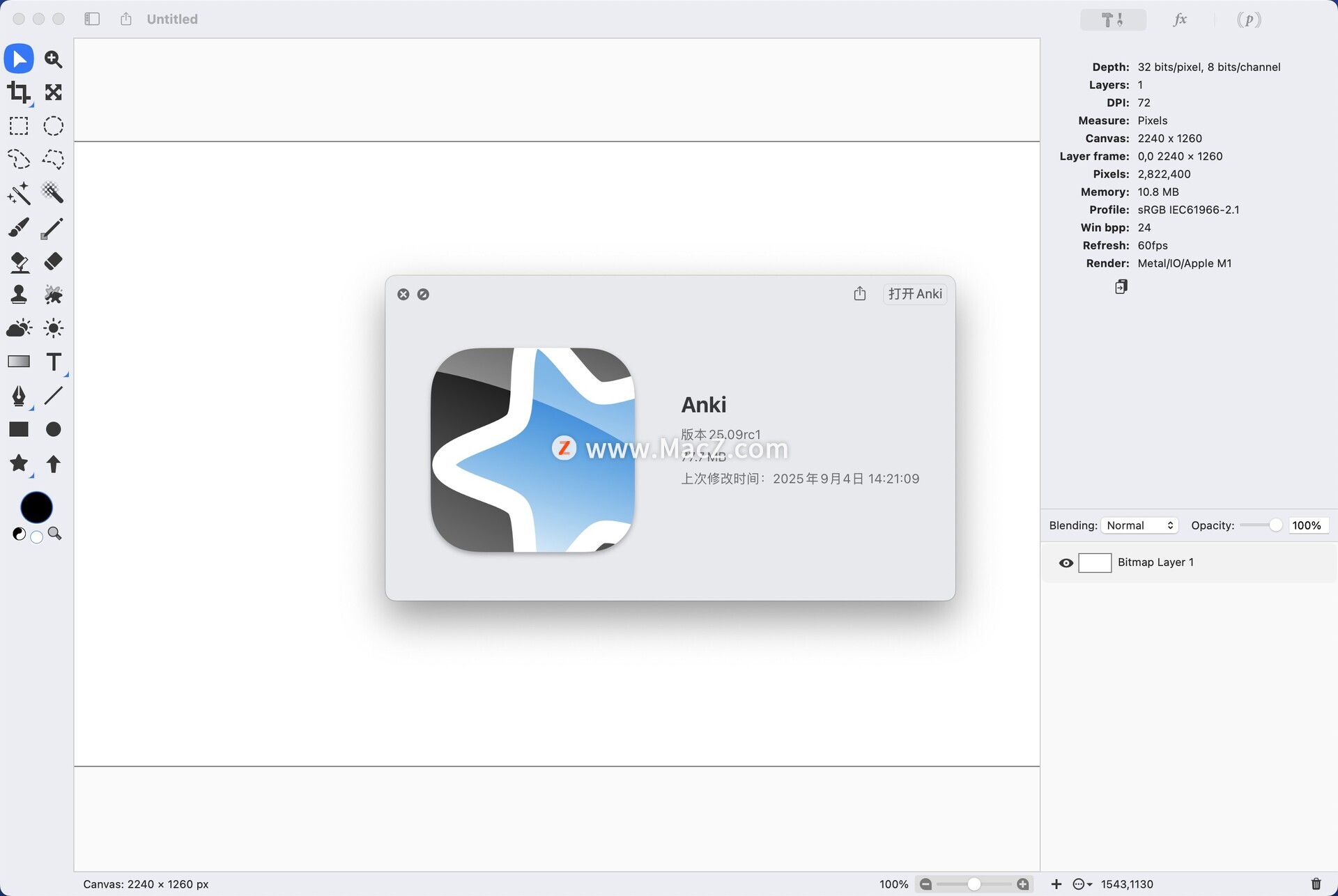Open layer options menu at bottom

pos(1082,884)
